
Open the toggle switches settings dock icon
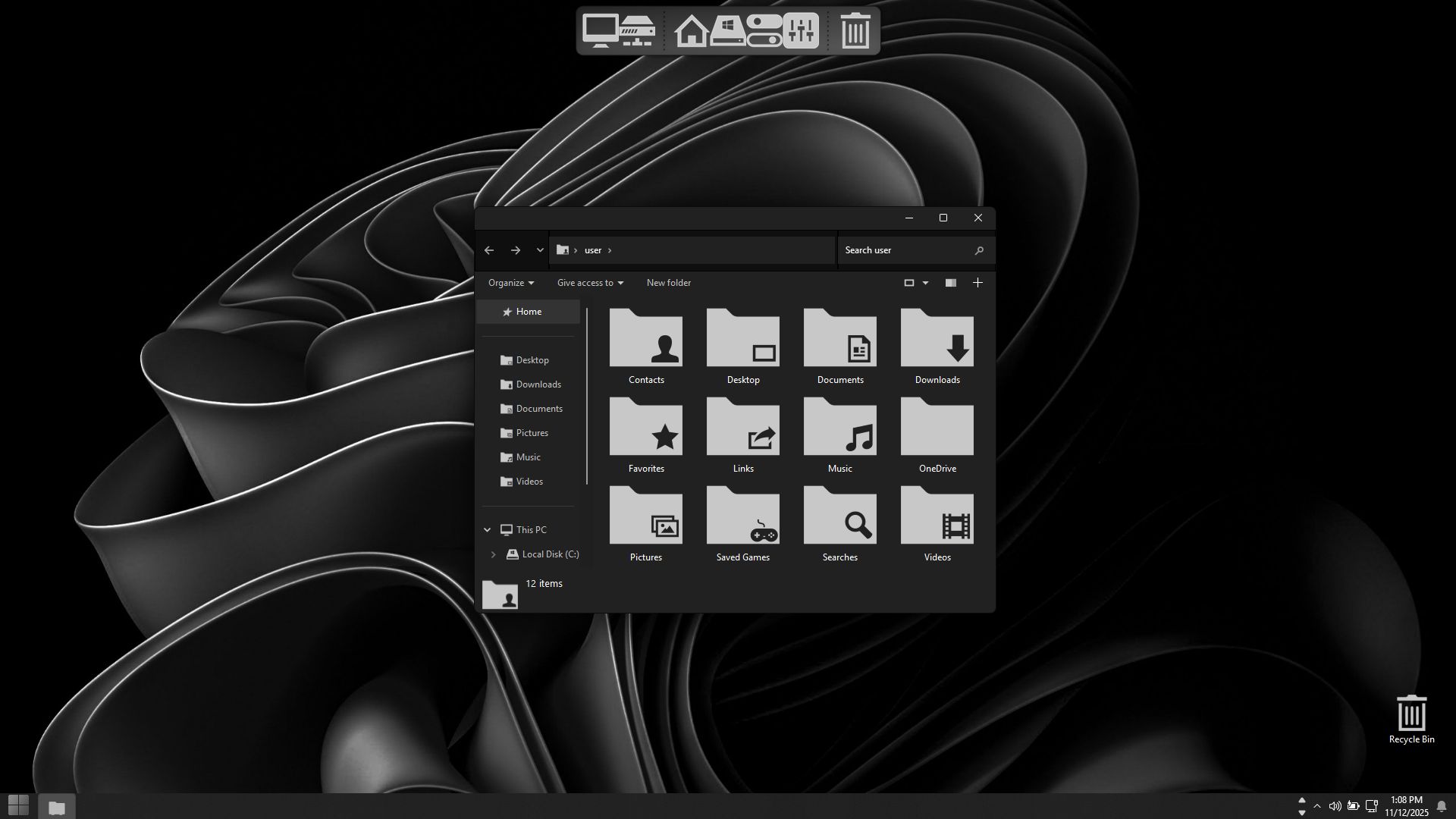tap(764, 31)
